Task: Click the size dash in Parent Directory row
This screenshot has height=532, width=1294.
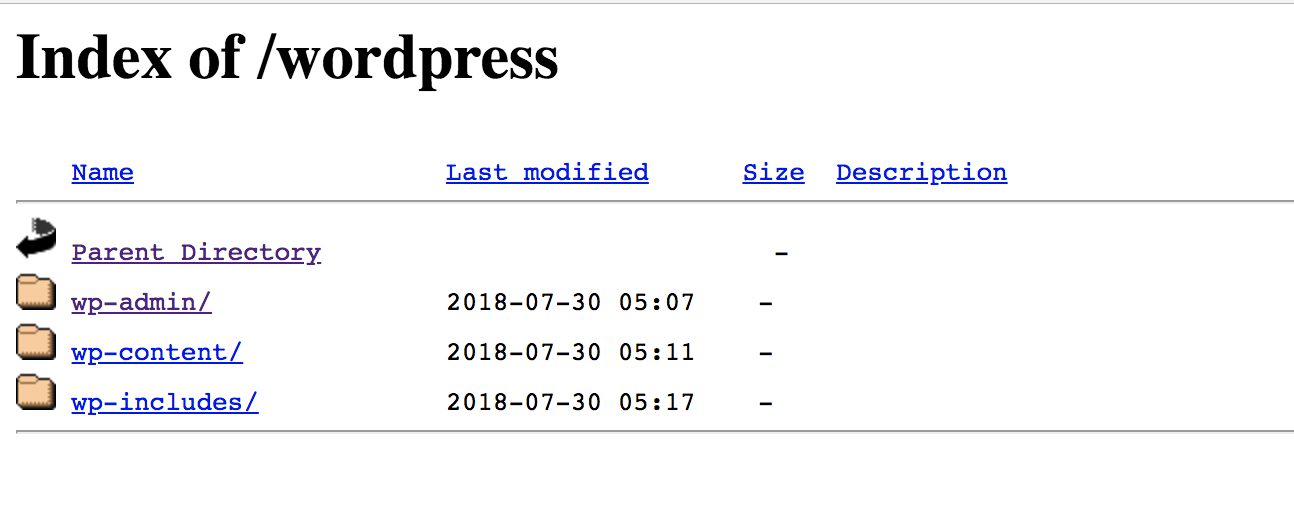Action: point(781,253)
